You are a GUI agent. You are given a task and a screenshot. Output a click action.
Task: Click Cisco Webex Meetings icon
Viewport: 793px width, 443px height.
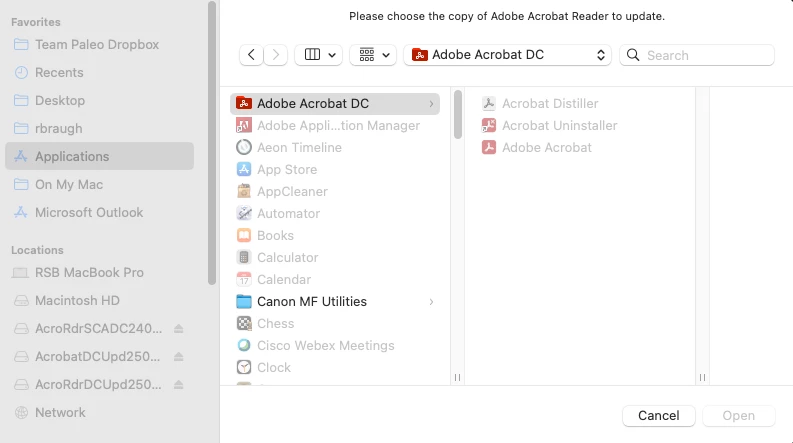[x=244, y=345]
